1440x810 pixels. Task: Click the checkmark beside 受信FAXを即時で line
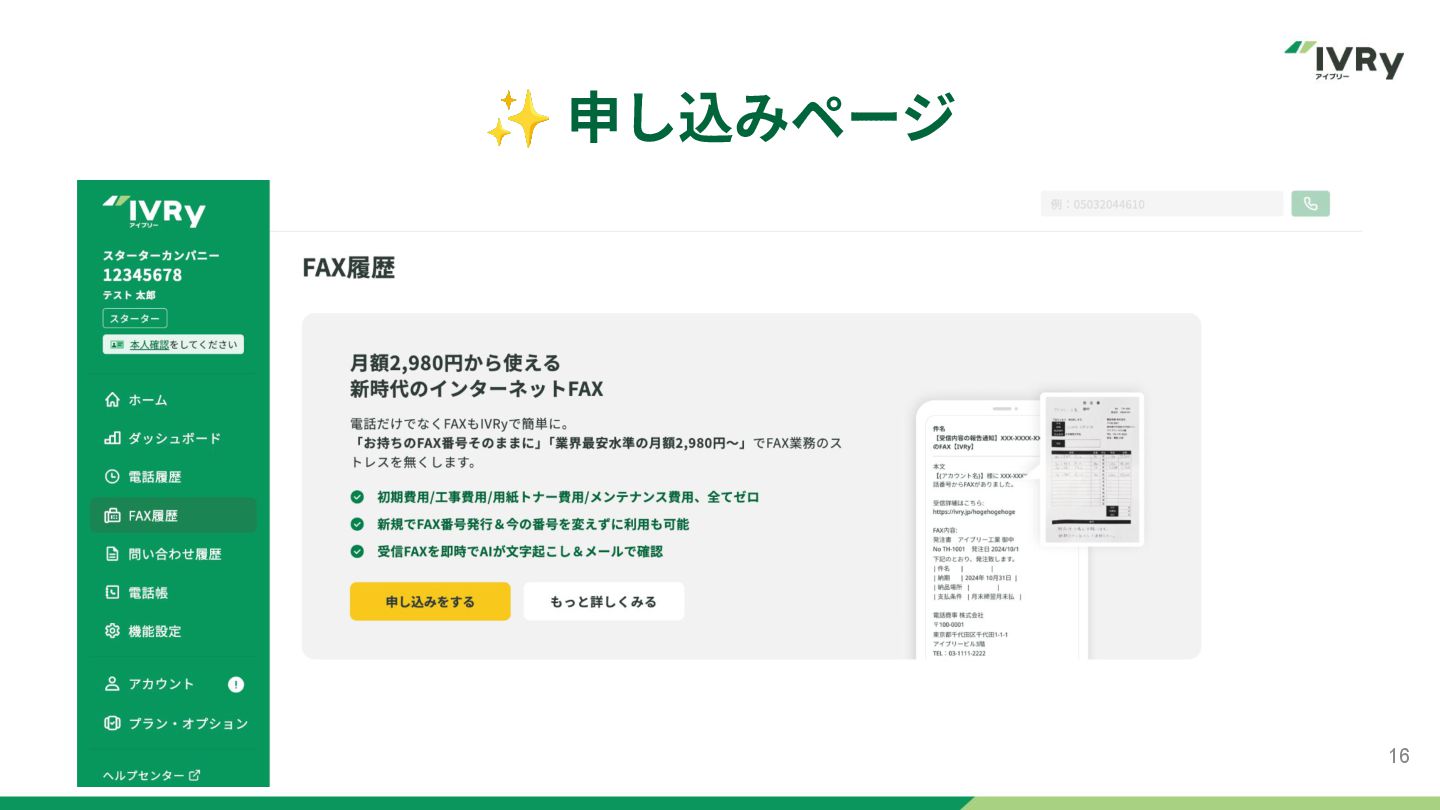tap(357, 551)
